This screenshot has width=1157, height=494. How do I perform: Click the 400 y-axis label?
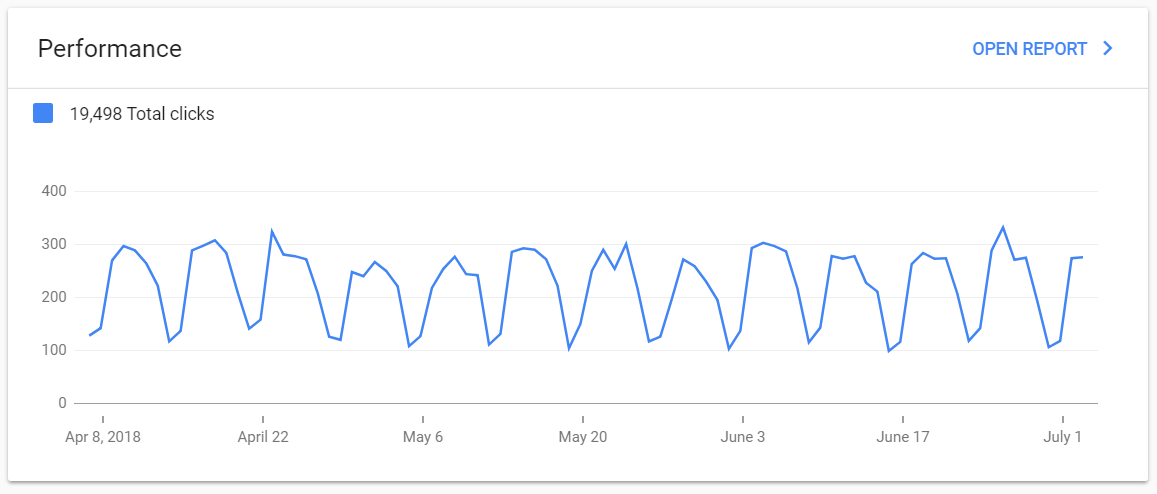[54, 191]
